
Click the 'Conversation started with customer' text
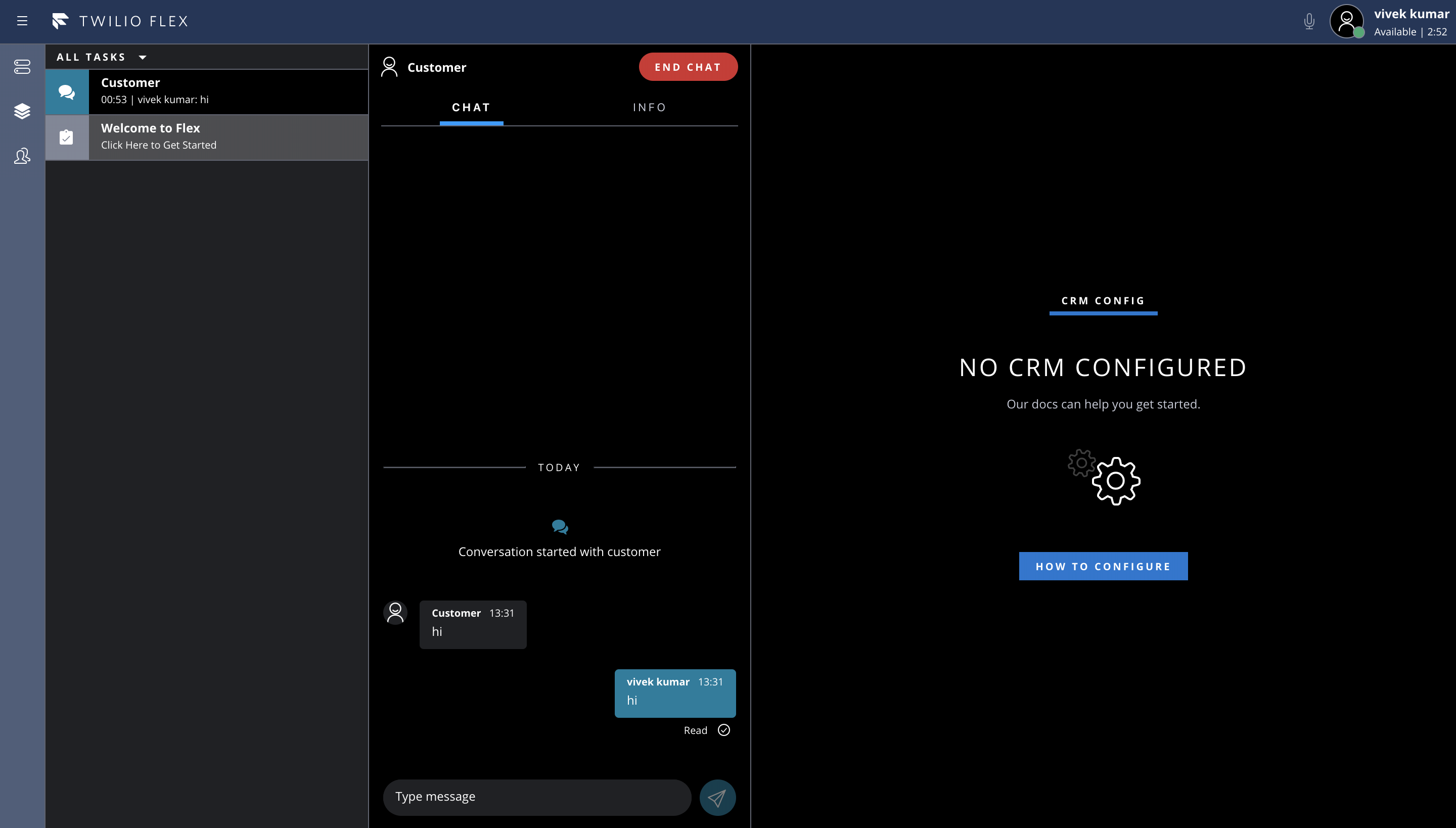(560, 551)
